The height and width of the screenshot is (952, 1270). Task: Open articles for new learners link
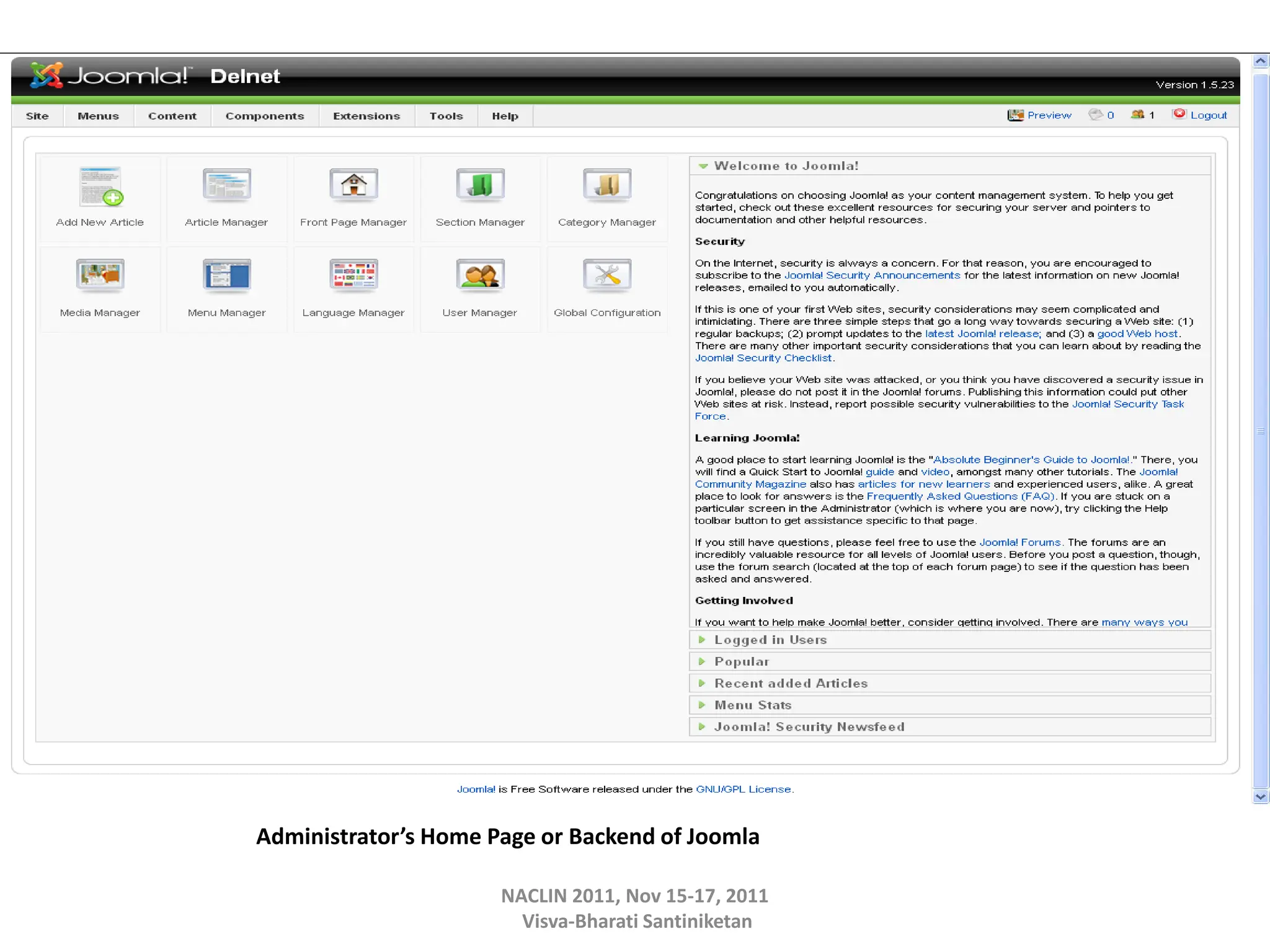924,484
